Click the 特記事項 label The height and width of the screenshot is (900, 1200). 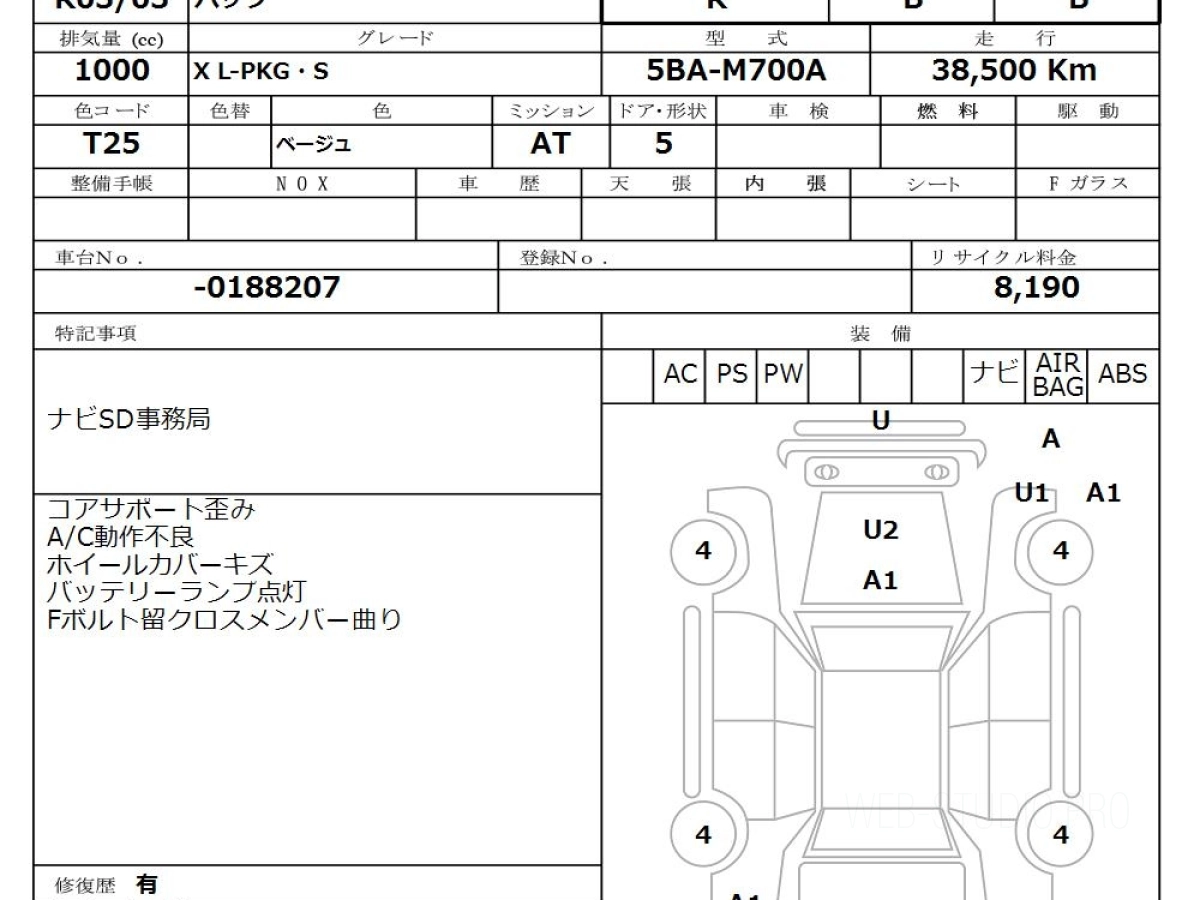coord(96,334)
